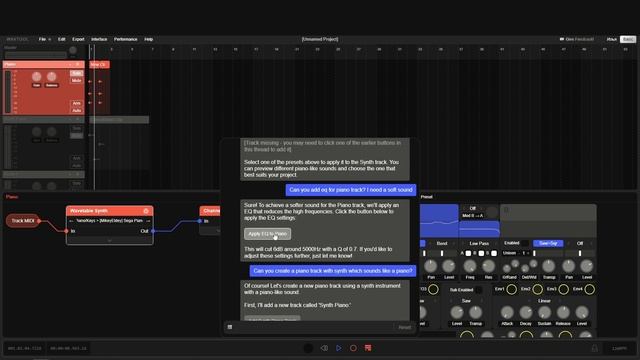Expand the Wavetable Synth node bottom chevron
The height and width of the screenshot is (360, 640).
109,241
